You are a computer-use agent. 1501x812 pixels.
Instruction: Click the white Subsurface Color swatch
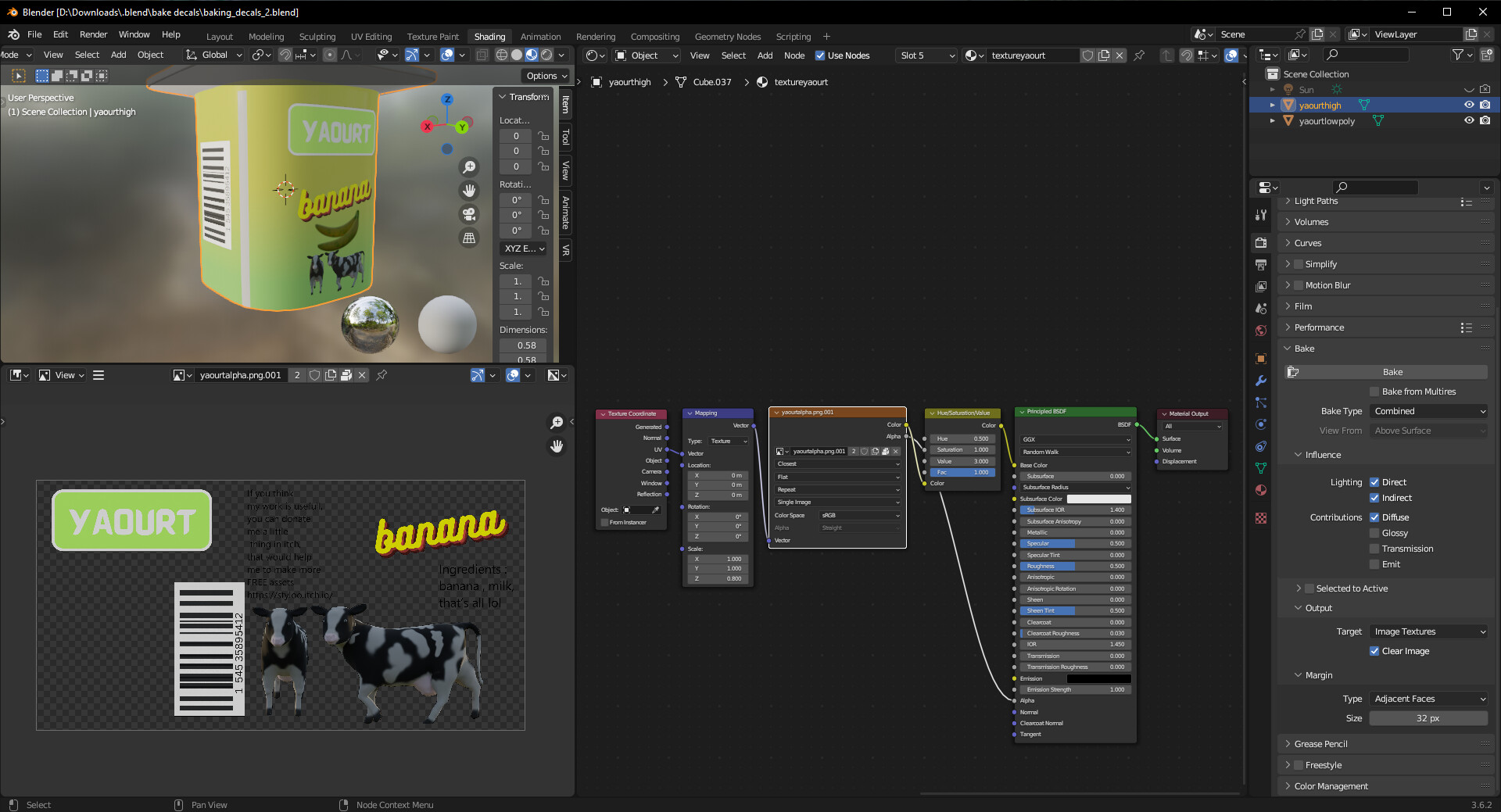point(1098,499)
